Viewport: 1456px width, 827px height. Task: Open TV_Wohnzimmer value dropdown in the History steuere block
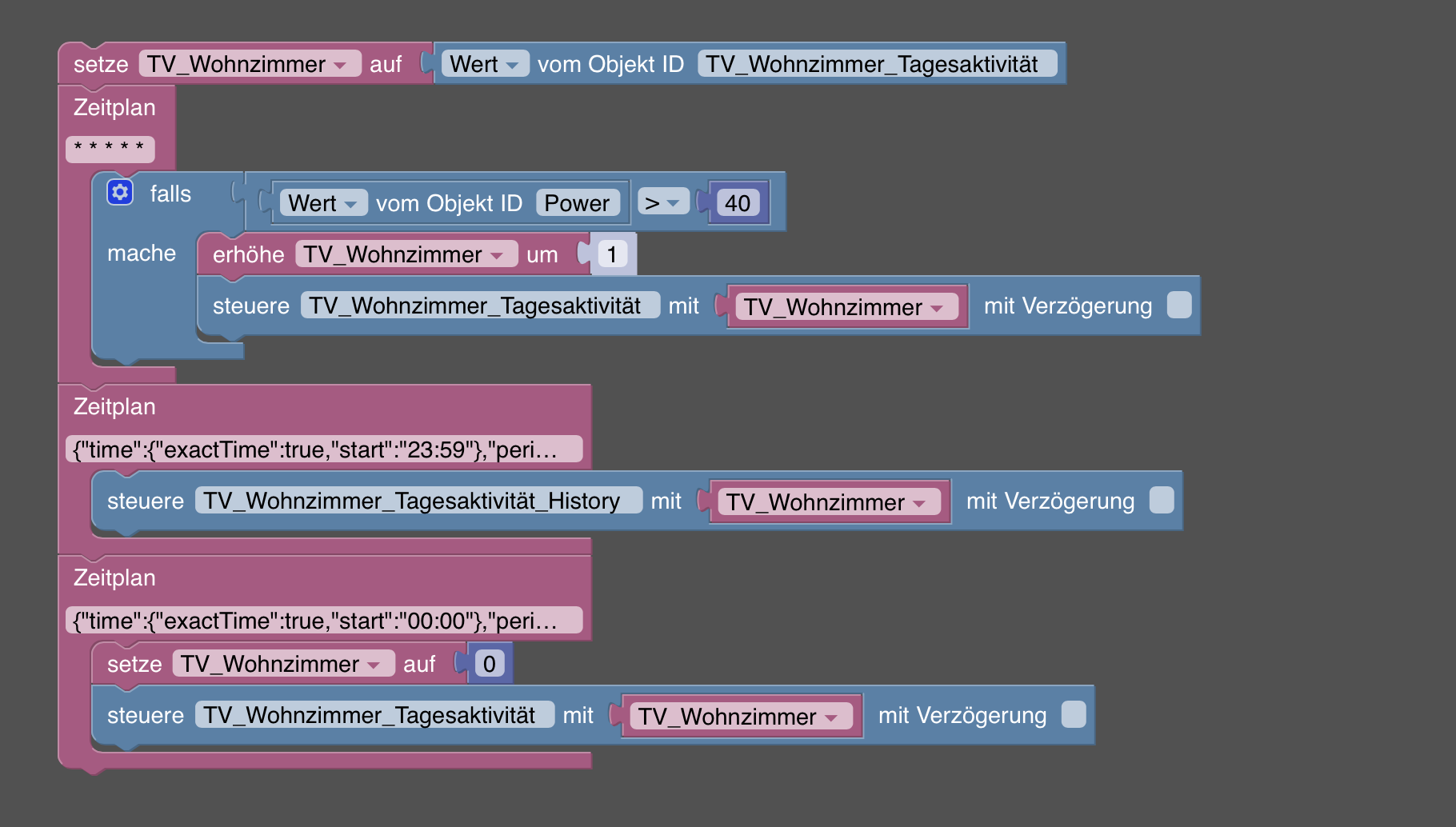coord(830,502)
